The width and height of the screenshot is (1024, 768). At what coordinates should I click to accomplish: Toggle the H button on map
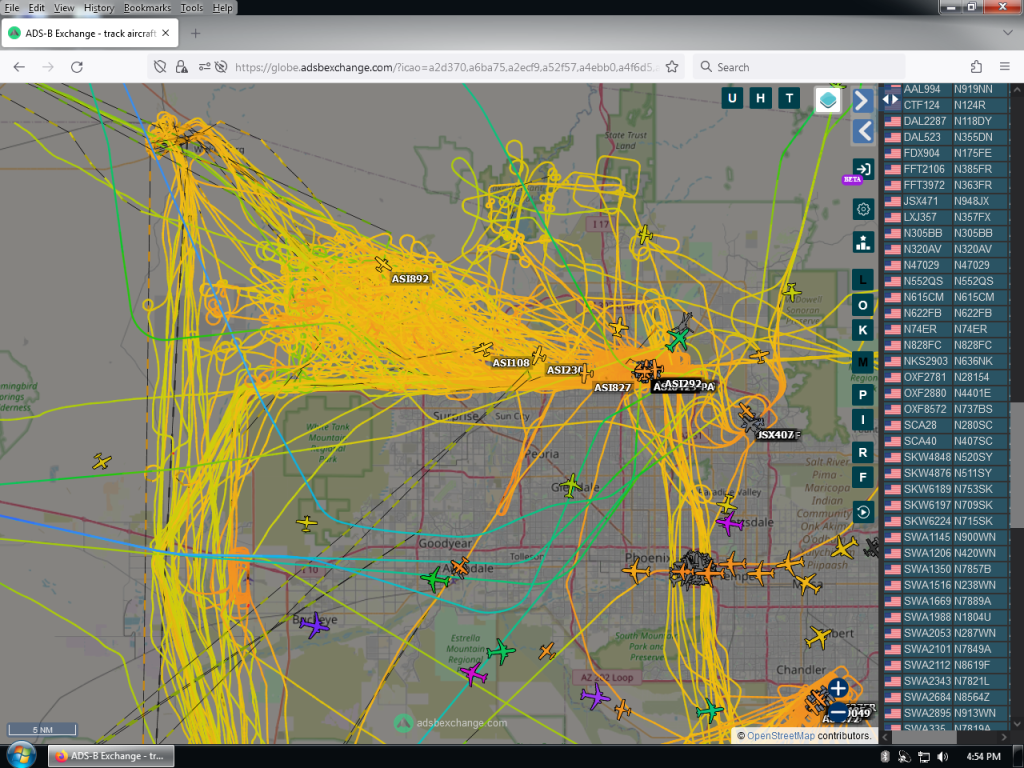(x=760, y=99)
